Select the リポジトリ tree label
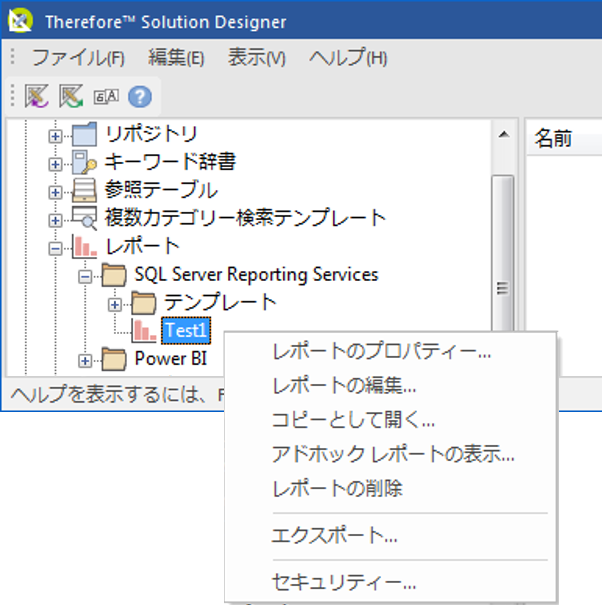 [x=151, y=134]
